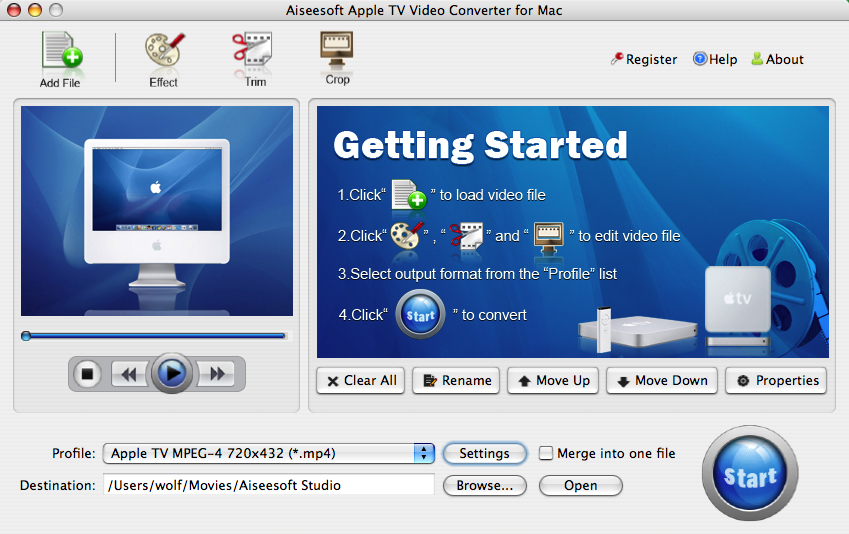Open profile Settings
The height and width of the screenshot is (534, 849).
coord(484,453)
